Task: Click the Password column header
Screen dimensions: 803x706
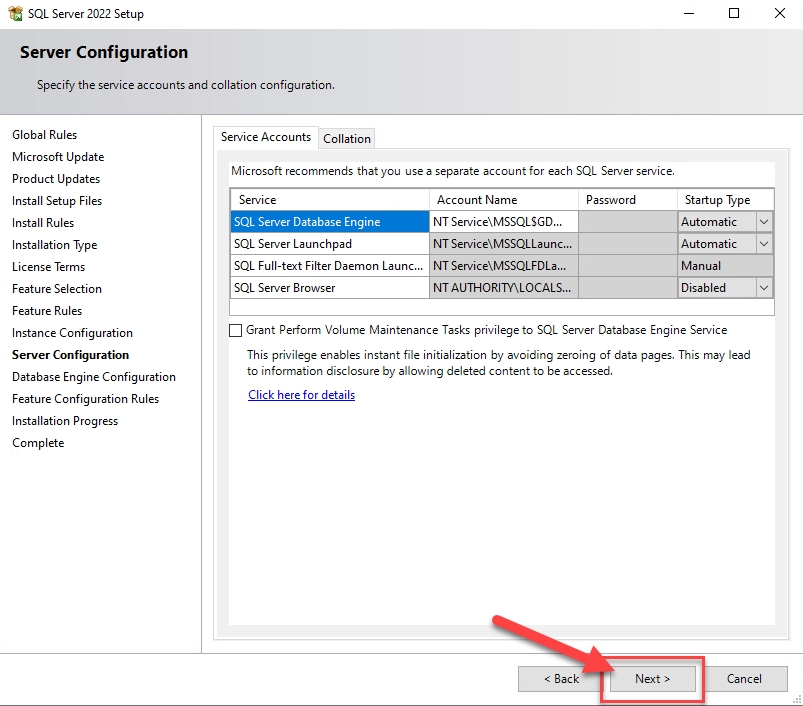Action: (628, 200)
